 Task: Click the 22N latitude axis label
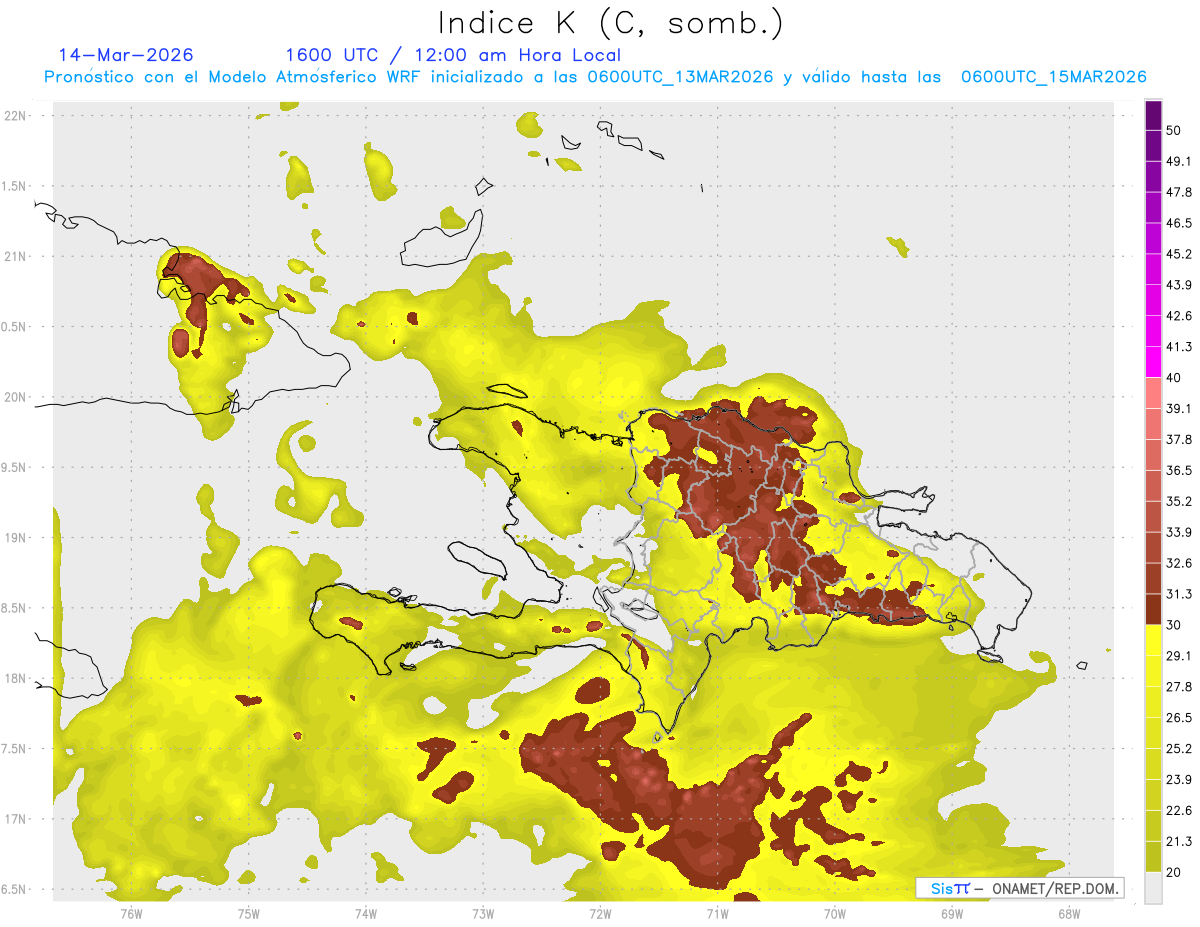coord(16,115)
